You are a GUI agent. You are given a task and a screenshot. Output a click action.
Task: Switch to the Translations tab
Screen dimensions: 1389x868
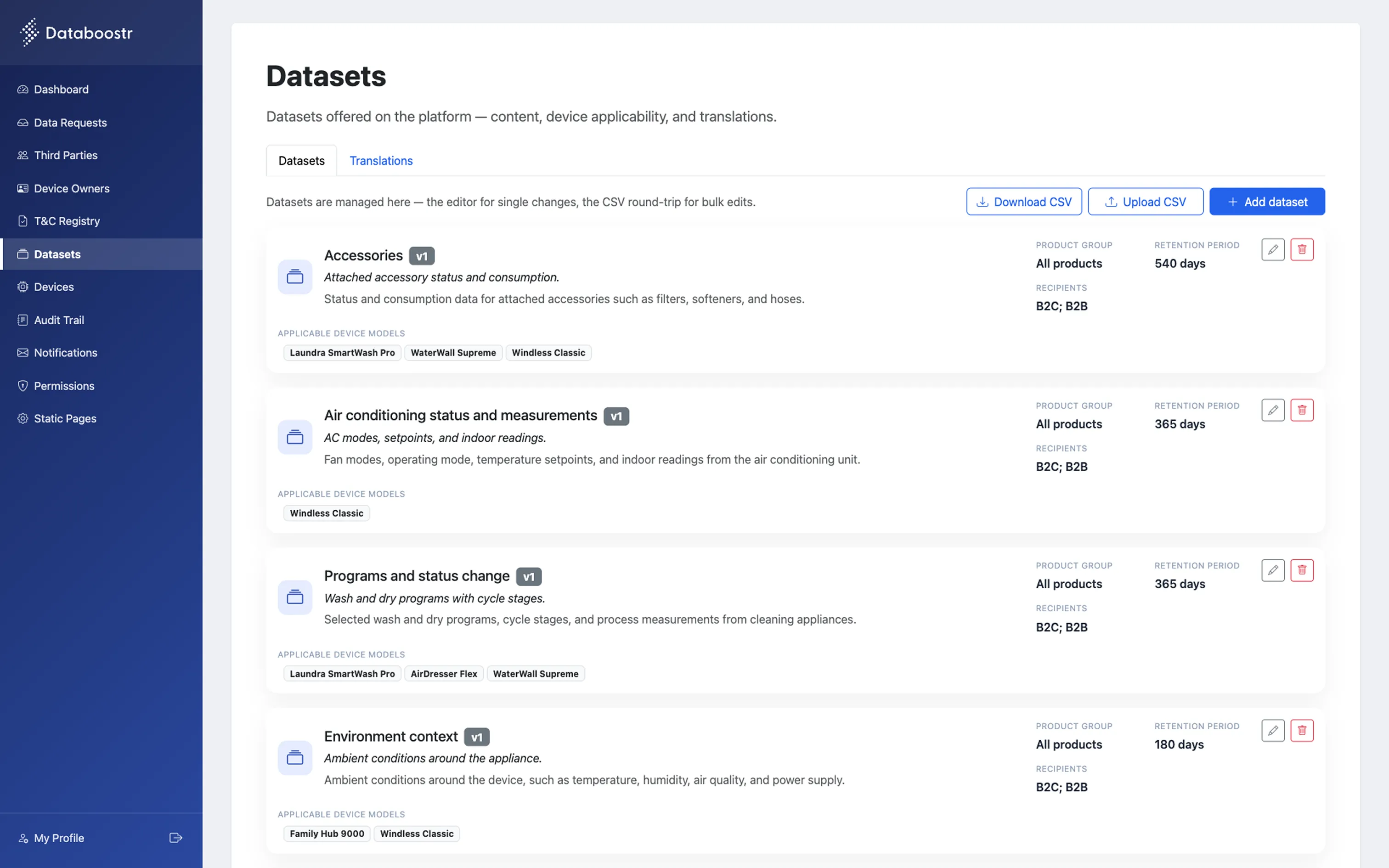pyautogui.click(x=381, y=161)
